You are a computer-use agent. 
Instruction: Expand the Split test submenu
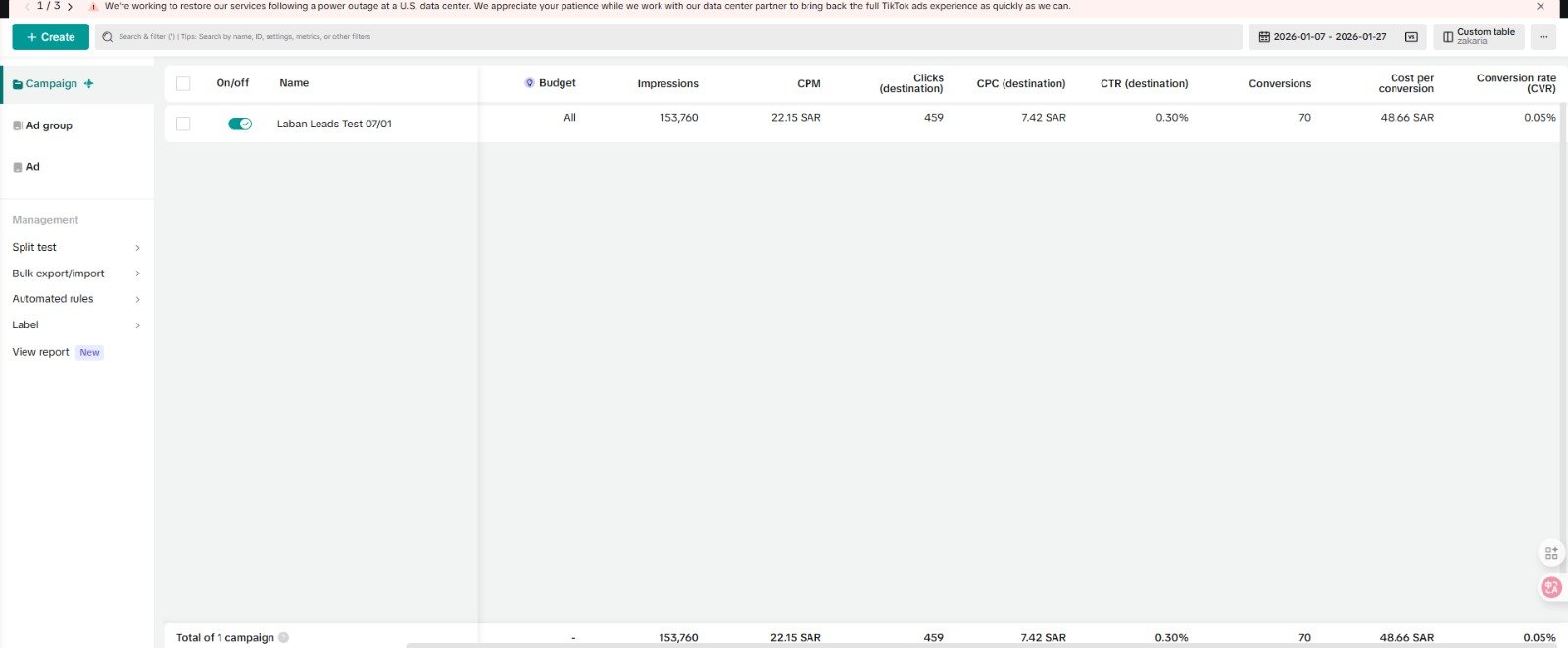tap(137, 248)
